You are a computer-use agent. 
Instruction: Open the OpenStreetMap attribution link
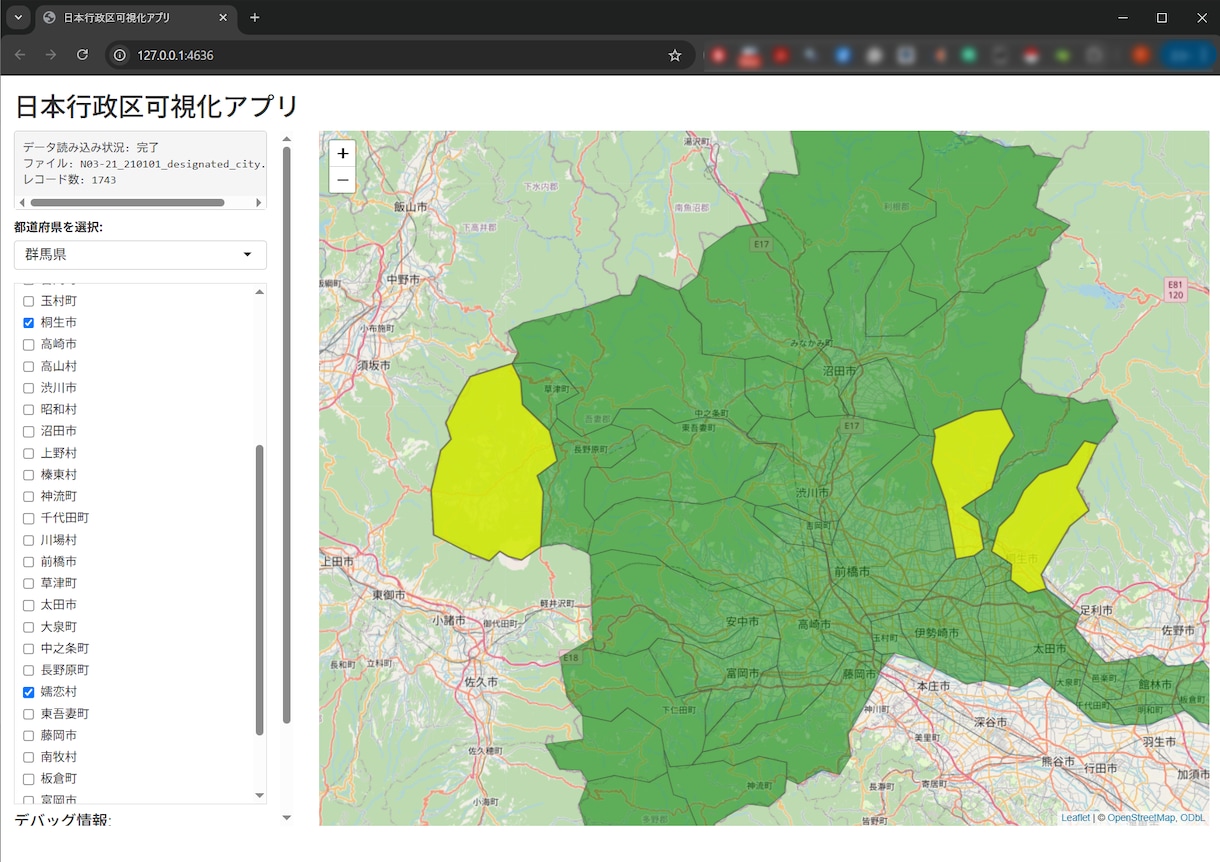(x=1141, y=818)
